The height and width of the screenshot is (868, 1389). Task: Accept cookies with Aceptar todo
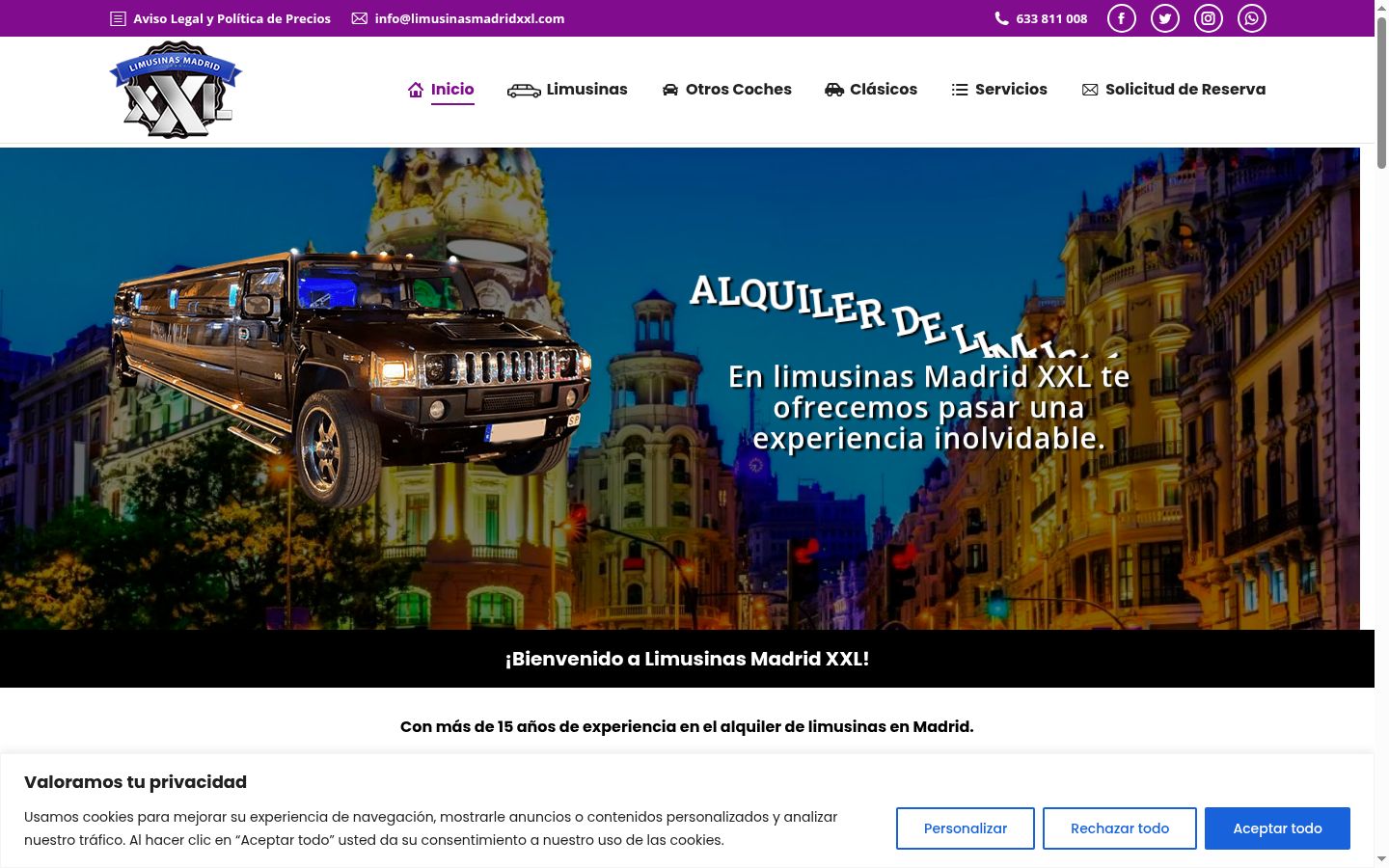pos(1277,828)
